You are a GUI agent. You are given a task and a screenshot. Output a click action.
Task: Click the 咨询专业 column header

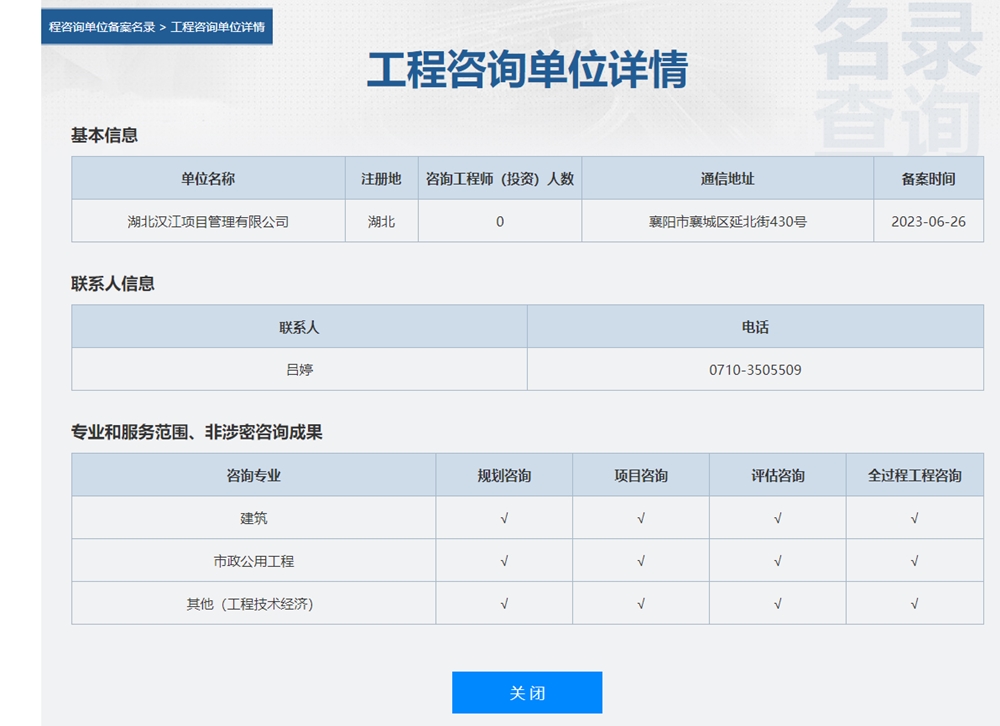(253, 475)
